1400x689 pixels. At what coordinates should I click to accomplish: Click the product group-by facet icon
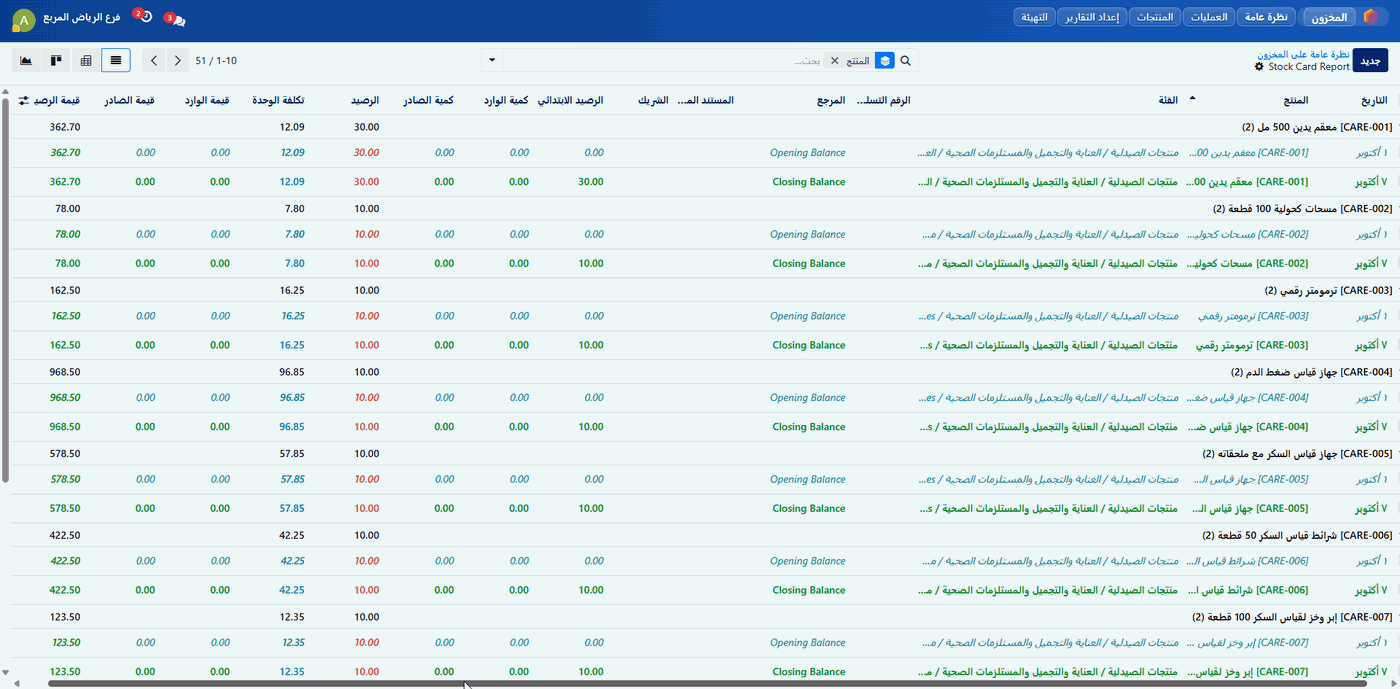click(x=884, y=61)
